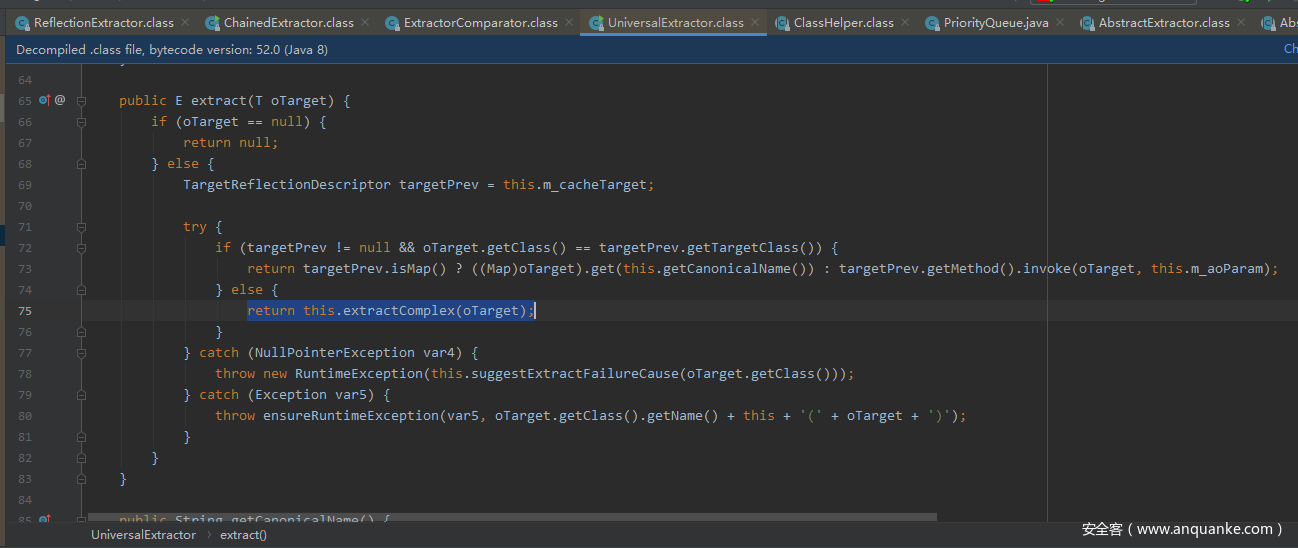Open the AbstractExtractor.class tab
The height and width of the screenshot is (548, 1298).
(1164, 22)
